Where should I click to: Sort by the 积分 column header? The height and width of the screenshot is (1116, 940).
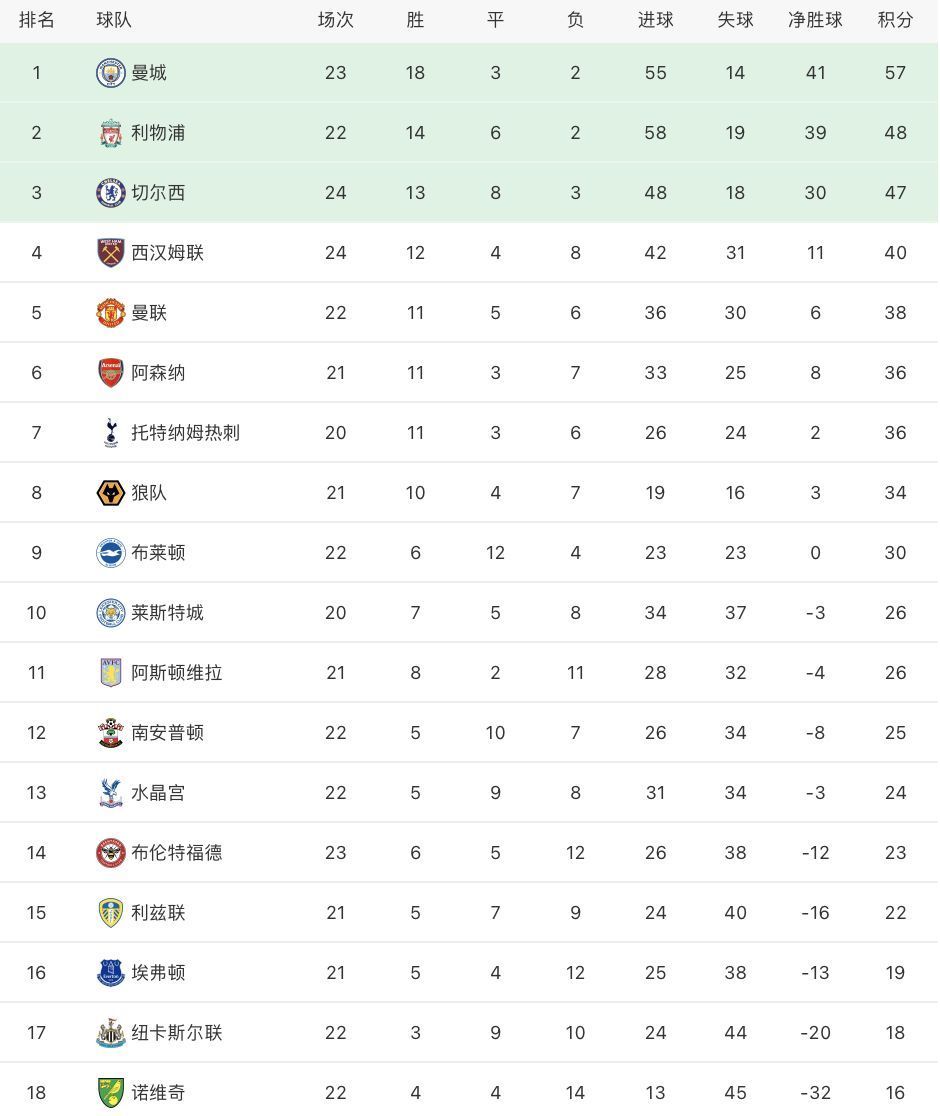tap(895, 20)
